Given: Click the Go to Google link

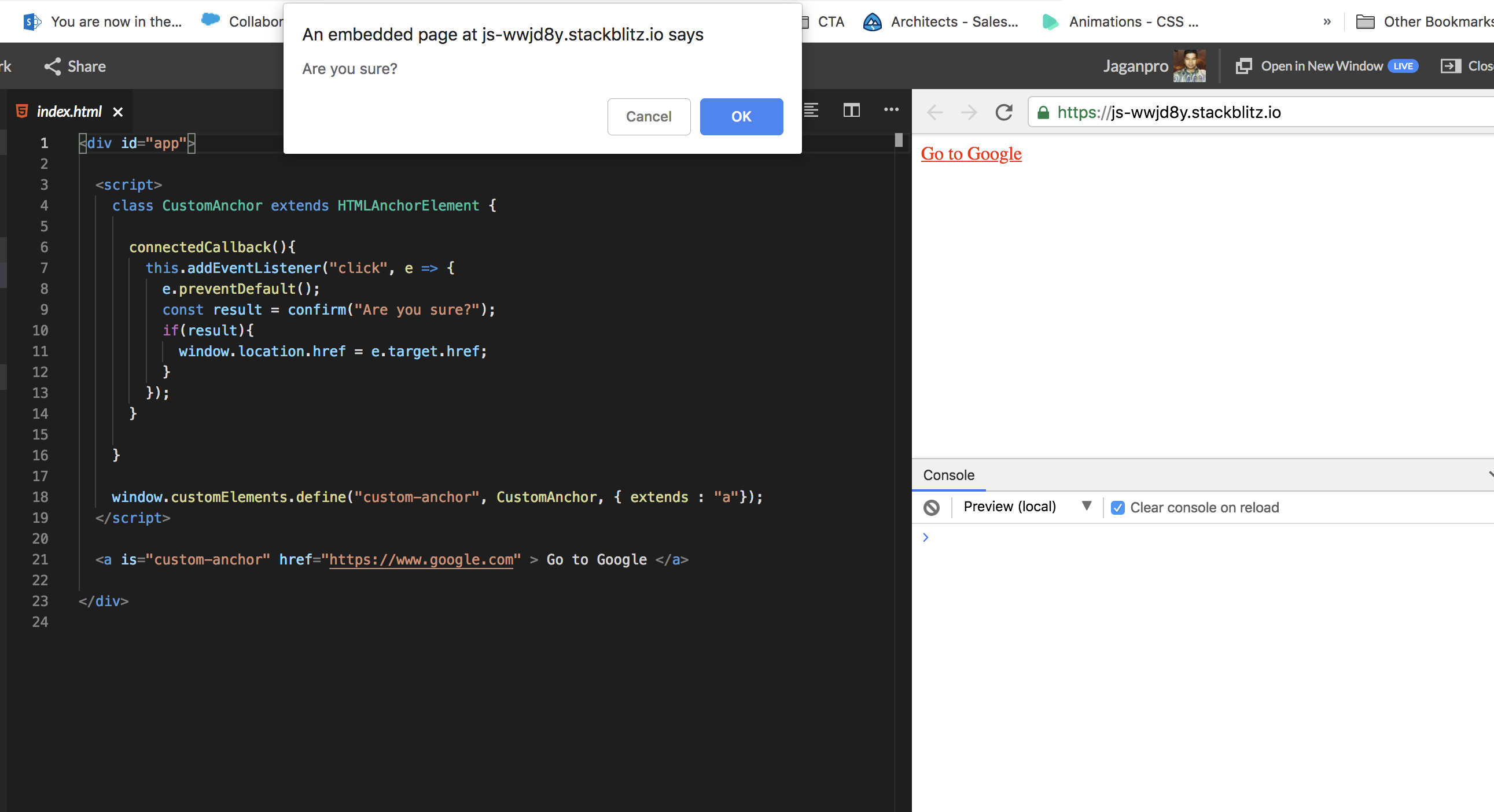Looking at the screenshot, I should tap(971, 154).
